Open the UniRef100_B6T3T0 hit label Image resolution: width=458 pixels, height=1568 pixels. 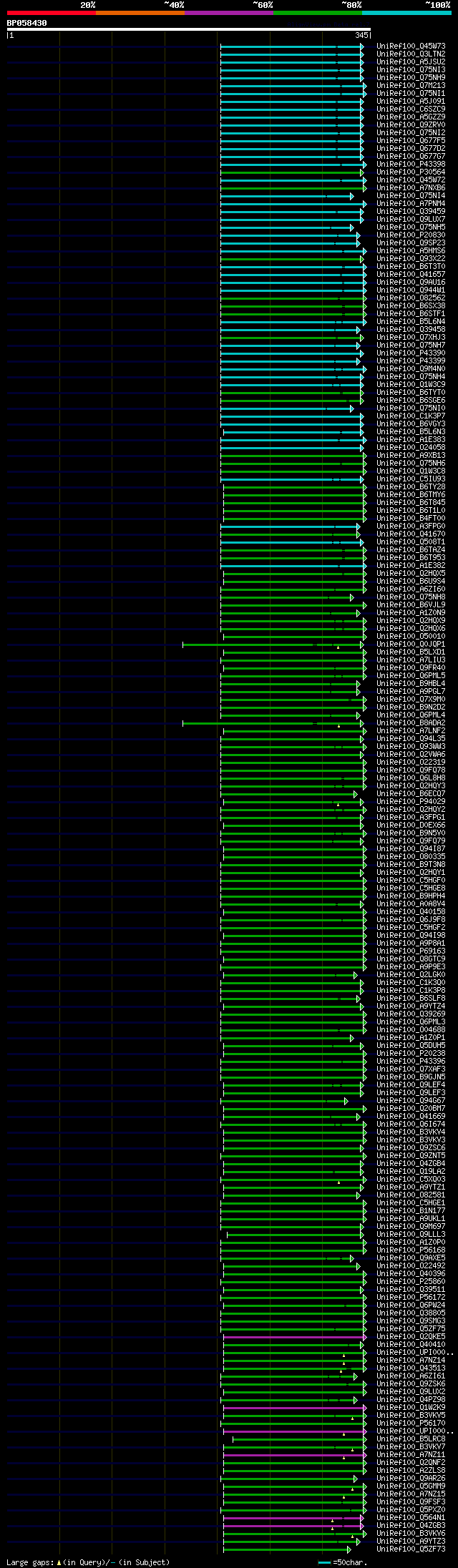pos(411,267)
